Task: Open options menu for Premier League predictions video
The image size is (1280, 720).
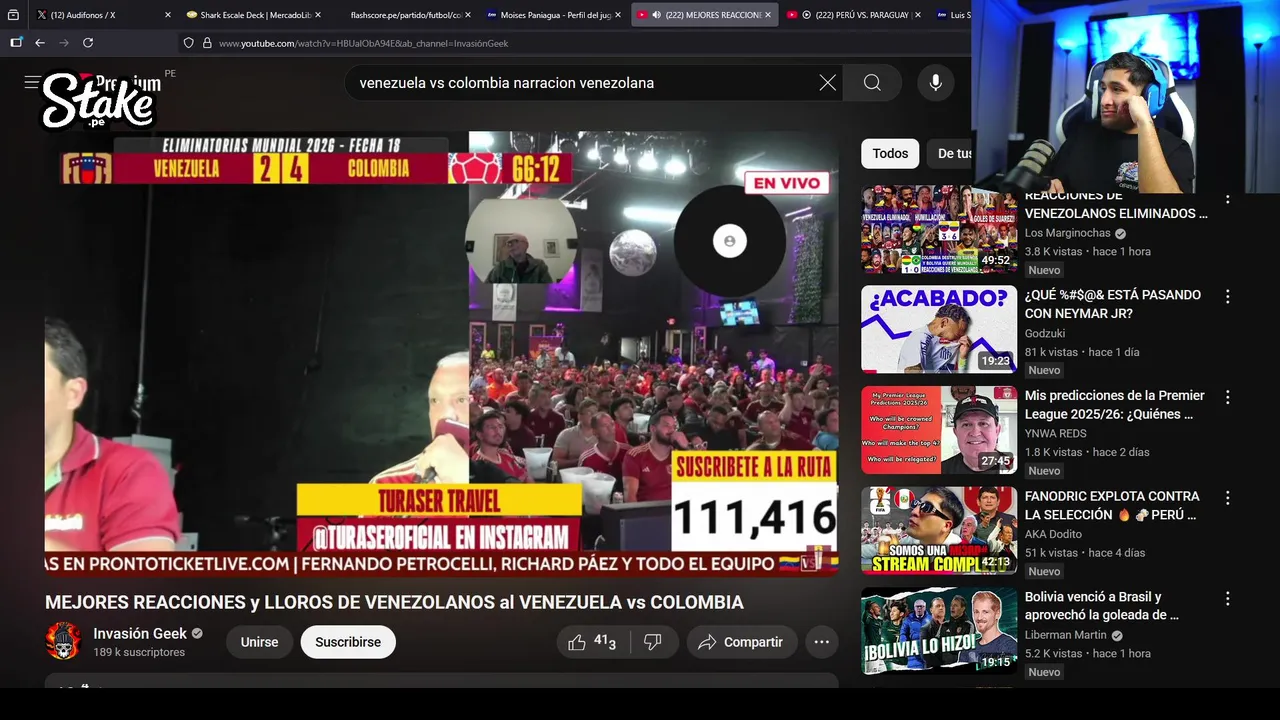Action: (x=1227, y=397)
